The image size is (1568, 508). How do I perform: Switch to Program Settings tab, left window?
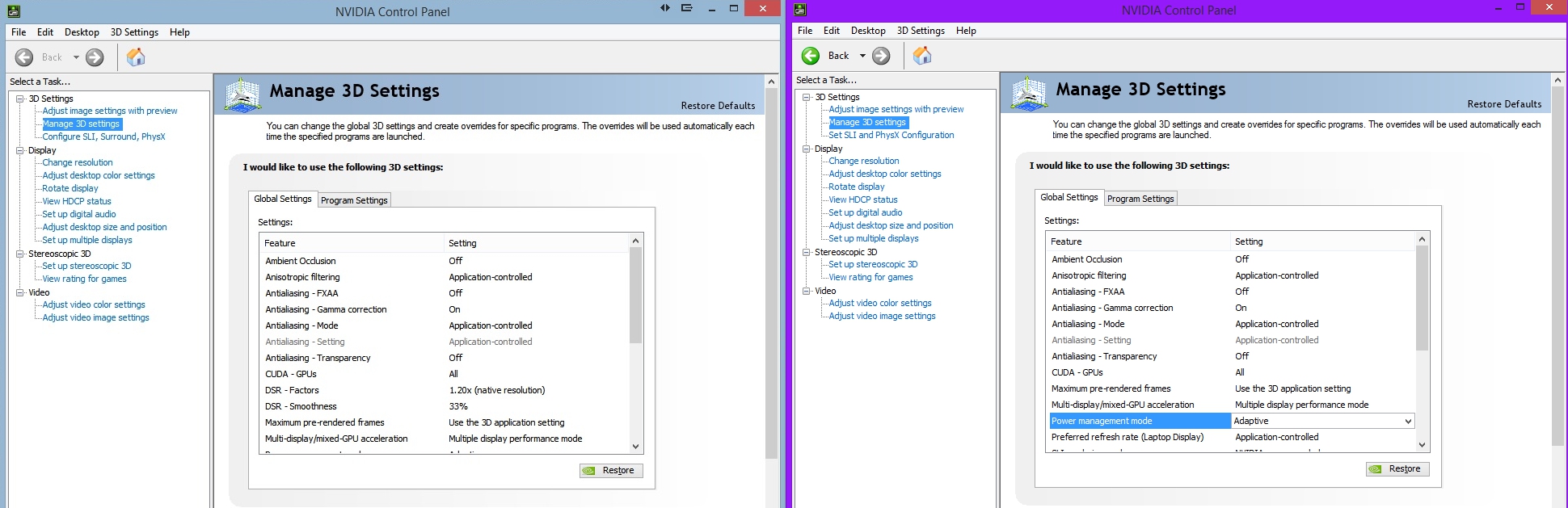(x=354, y=200)
